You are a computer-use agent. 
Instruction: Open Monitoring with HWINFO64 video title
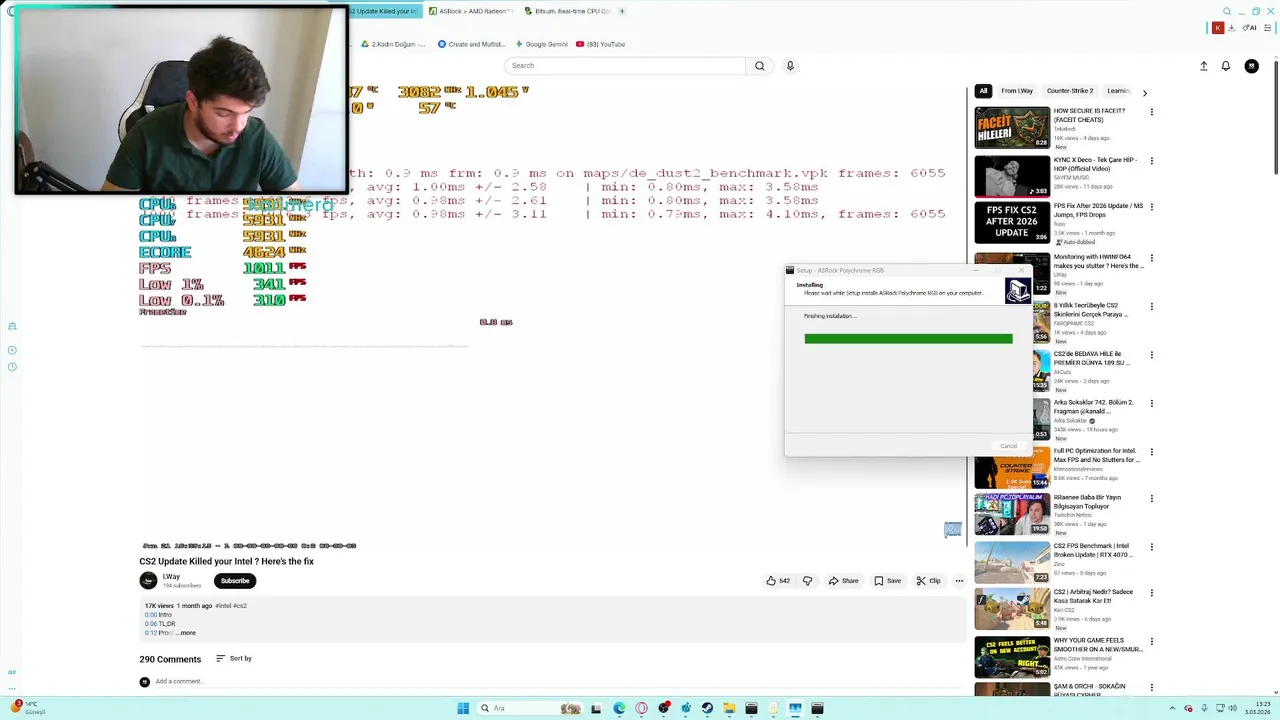point(1098,262)
